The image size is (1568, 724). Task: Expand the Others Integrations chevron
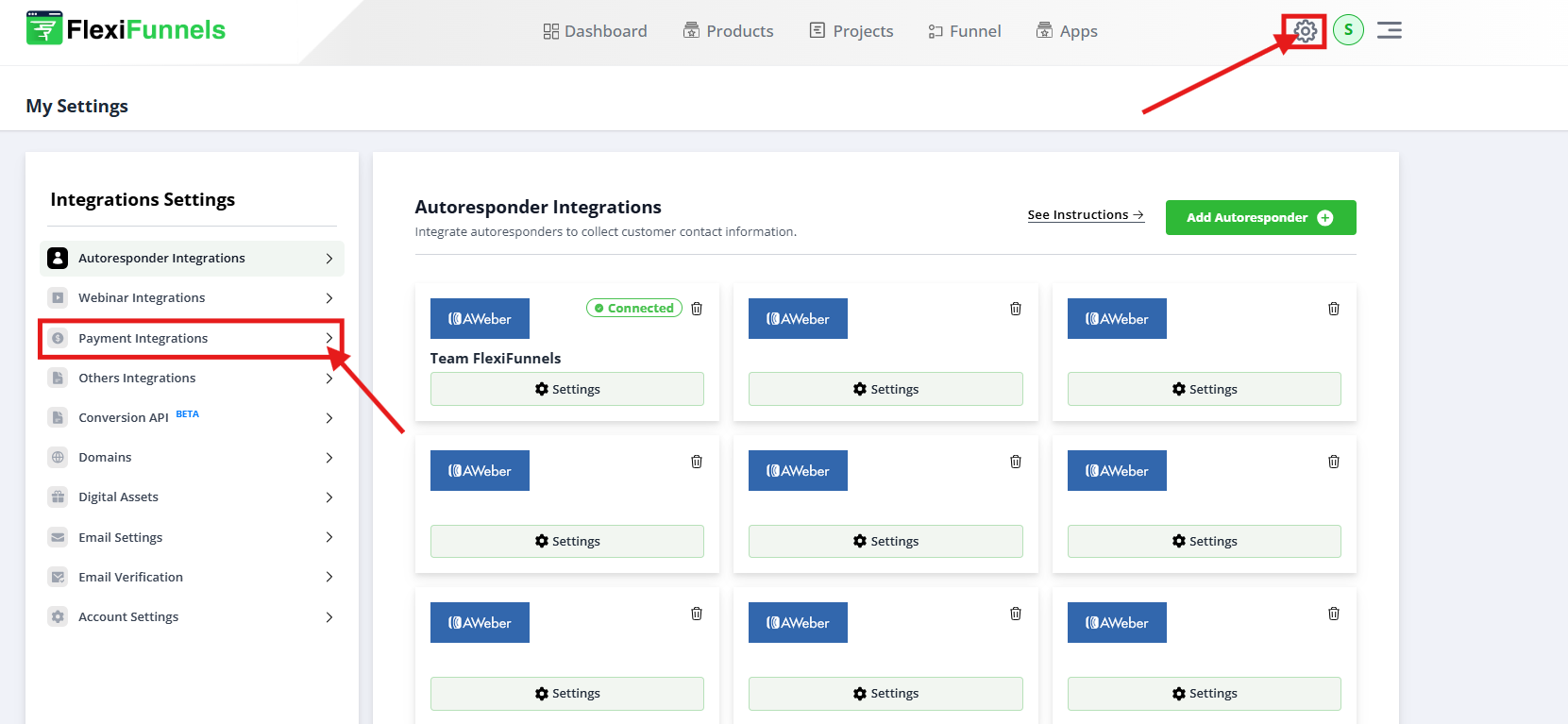point(329,378)
